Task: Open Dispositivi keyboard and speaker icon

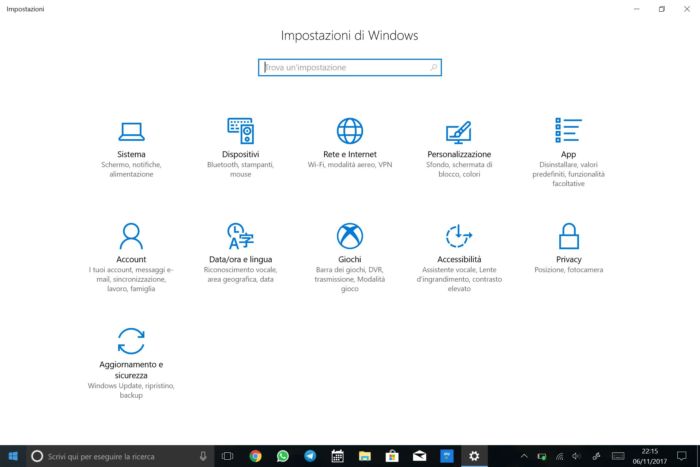Action: click(241, 131)
